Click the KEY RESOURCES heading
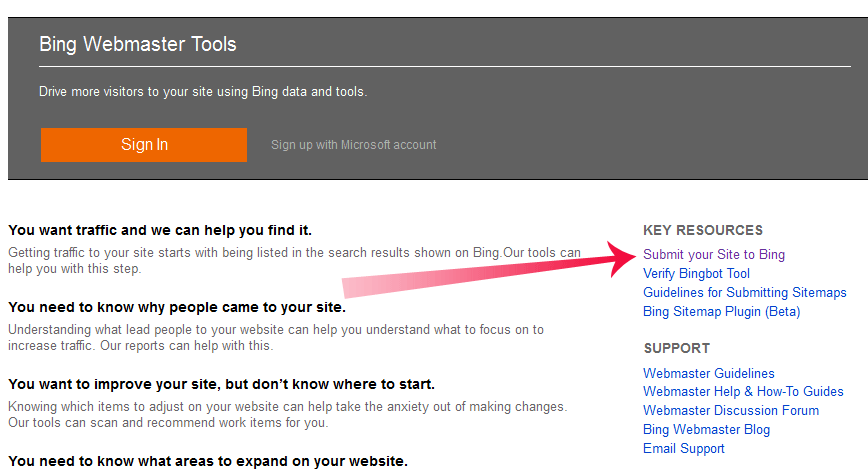The height and width of the screenshot is (475, 868). click(x=703, y=230)
